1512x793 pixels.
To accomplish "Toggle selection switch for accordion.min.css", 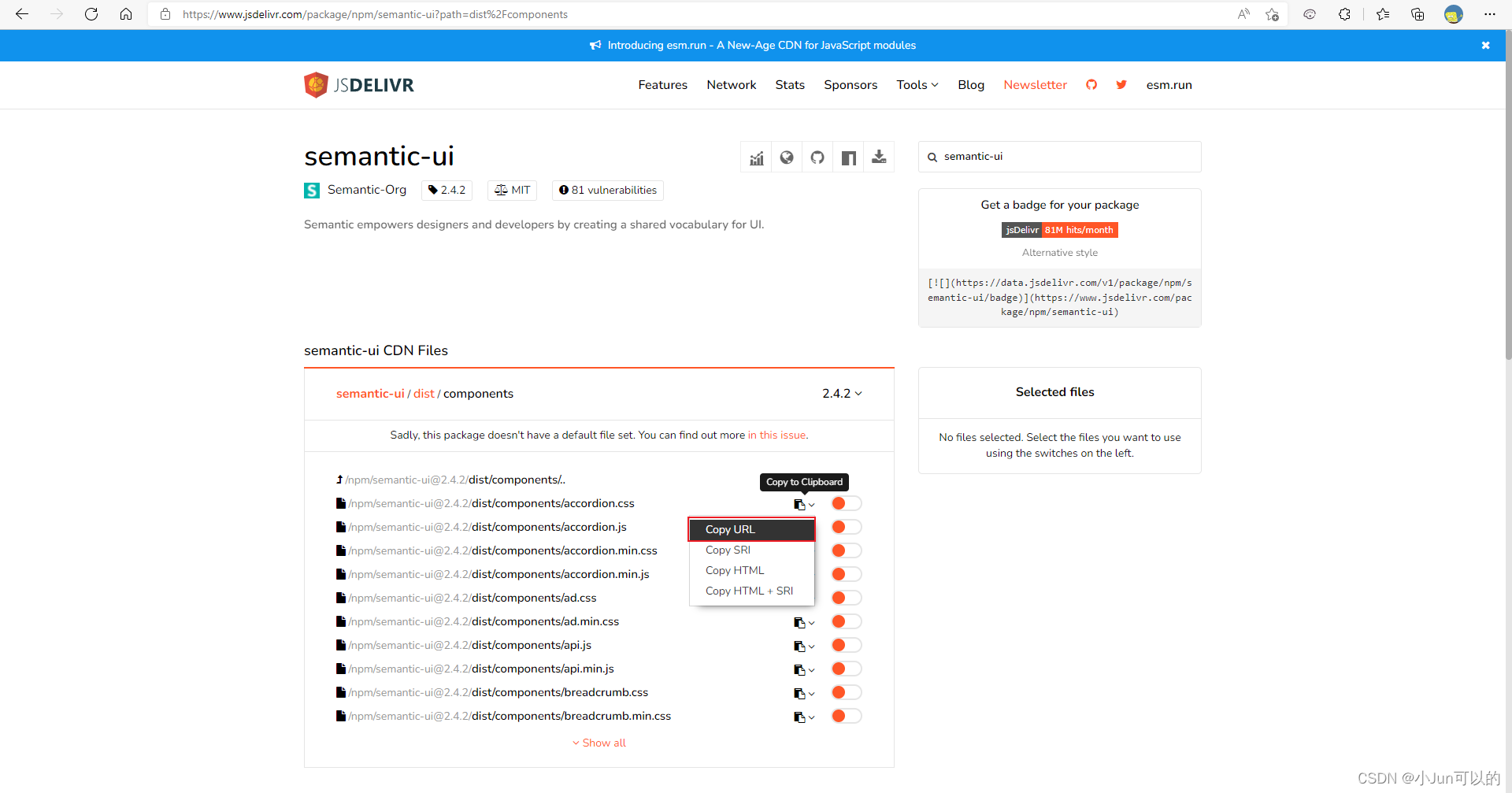I will click(x=847, y=550).
